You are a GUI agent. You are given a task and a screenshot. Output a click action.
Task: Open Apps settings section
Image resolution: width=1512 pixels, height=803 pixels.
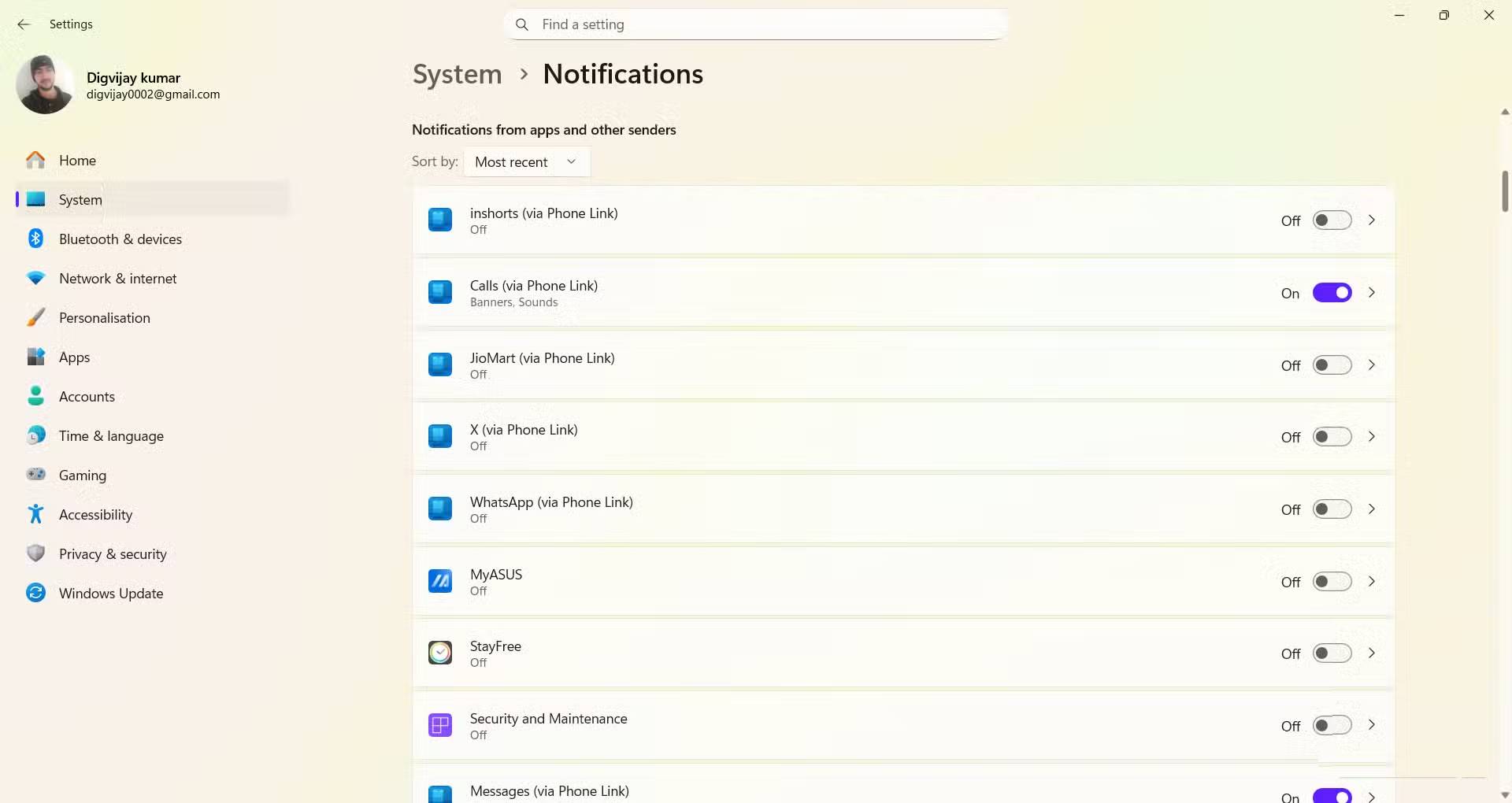[153, 357]
